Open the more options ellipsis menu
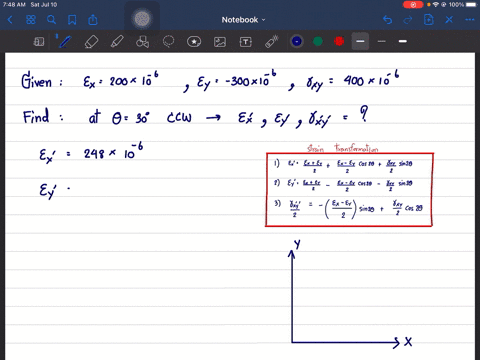 [x=470, y=20]
